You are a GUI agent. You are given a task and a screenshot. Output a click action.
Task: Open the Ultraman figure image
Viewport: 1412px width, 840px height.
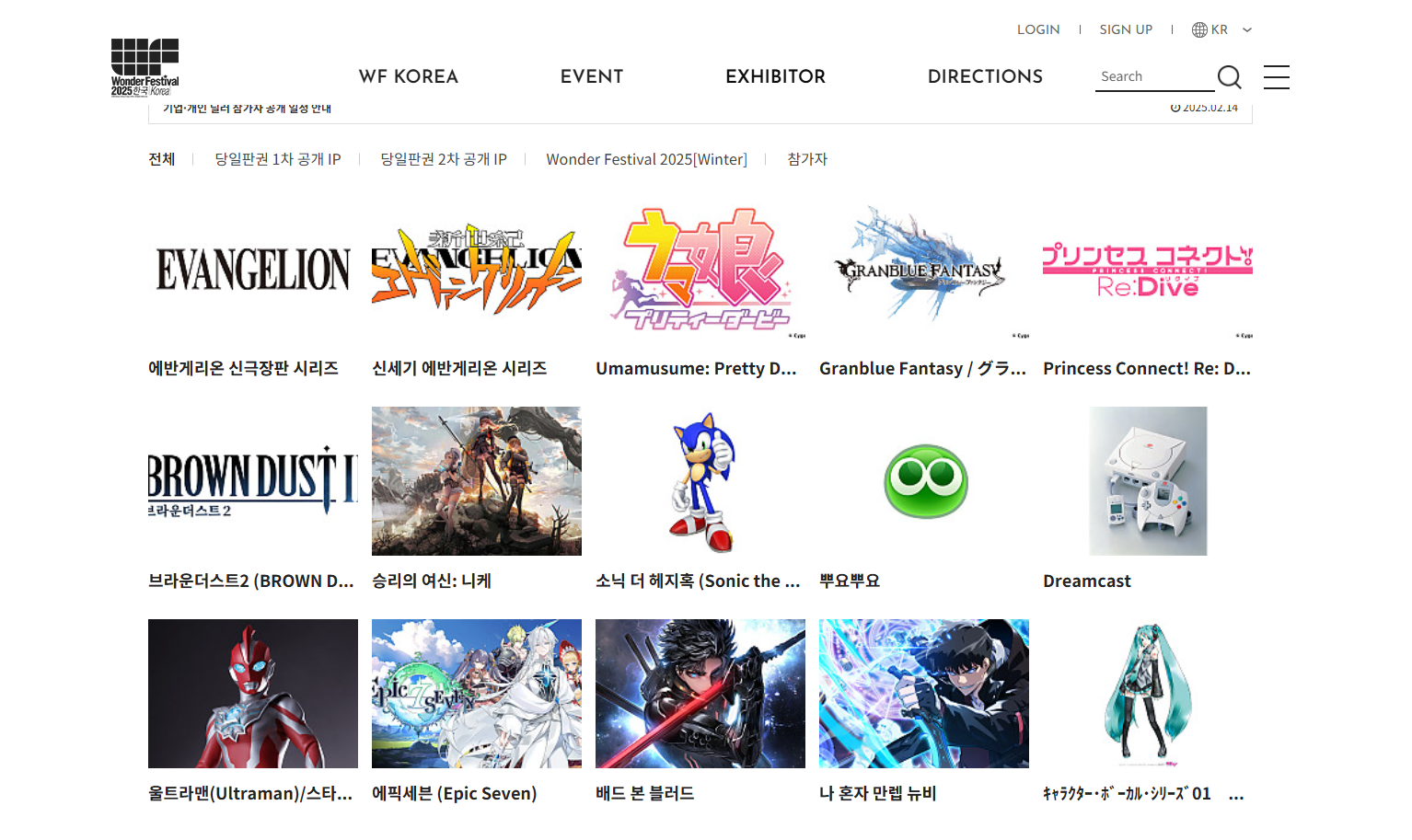click(253, 694)
